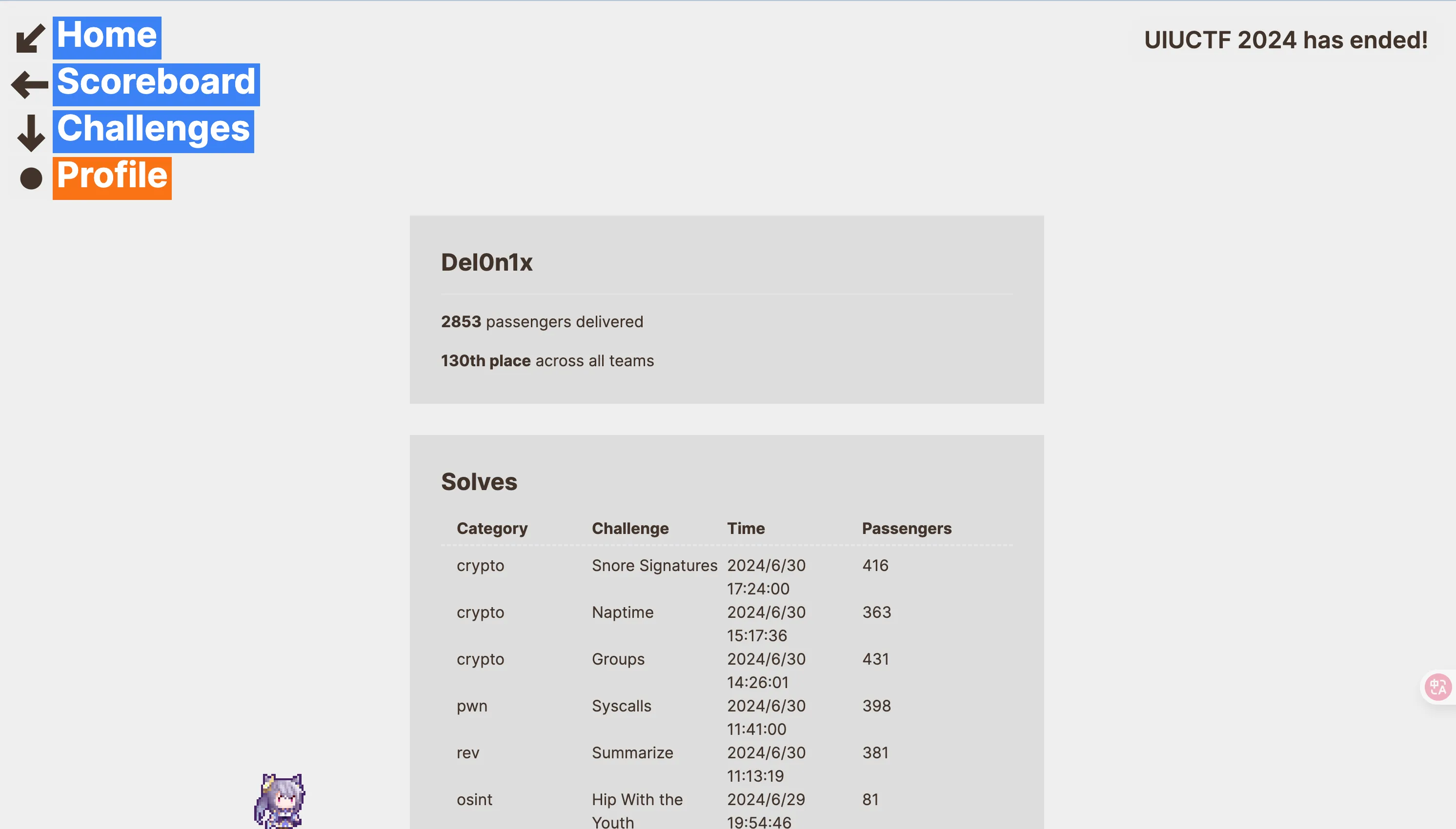Go to the Scoreboard page
1456x829 pixels.
coord(156,84)
